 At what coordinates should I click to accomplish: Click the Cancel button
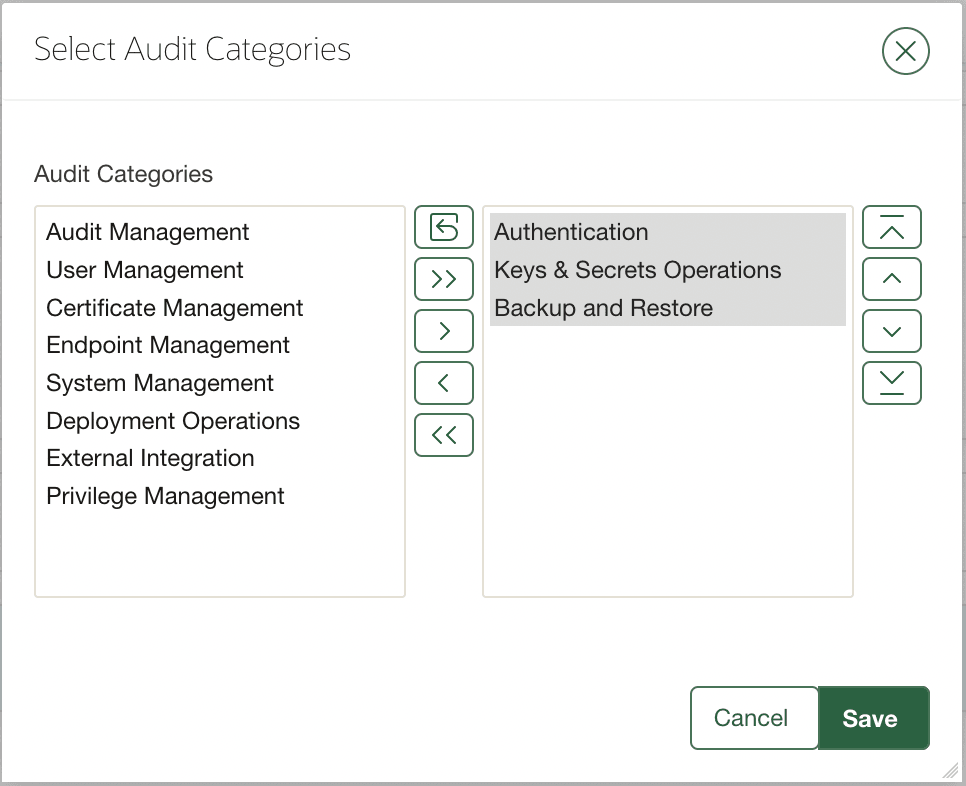[754, 718]
